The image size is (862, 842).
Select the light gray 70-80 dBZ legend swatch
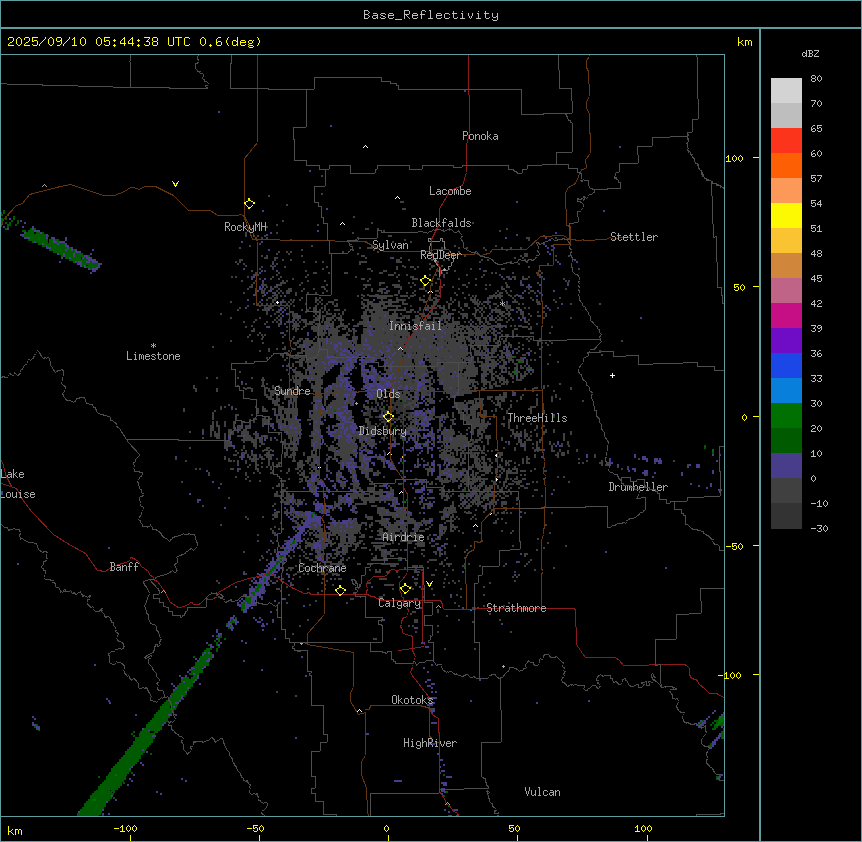pos(786,90)
